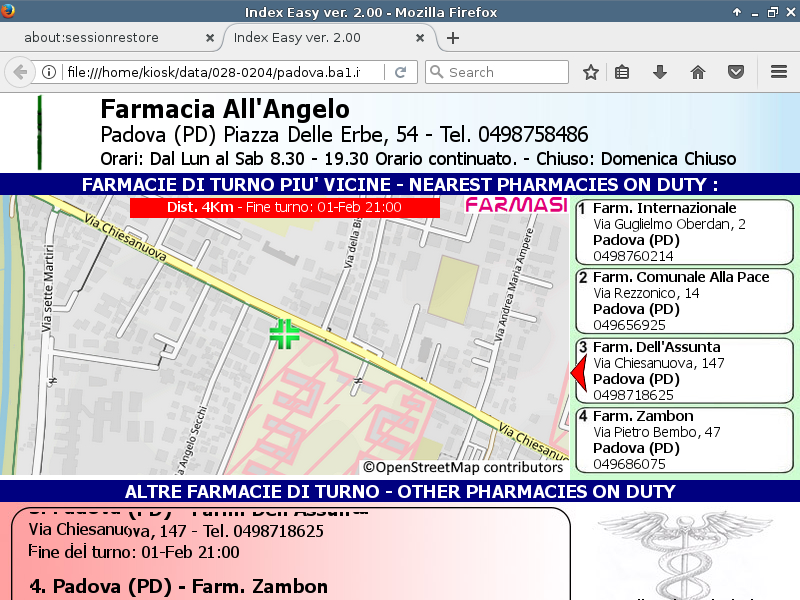Click the FARMASI logo on map
Viewport: 800px width, 600px height.
[x=516, y=205]
